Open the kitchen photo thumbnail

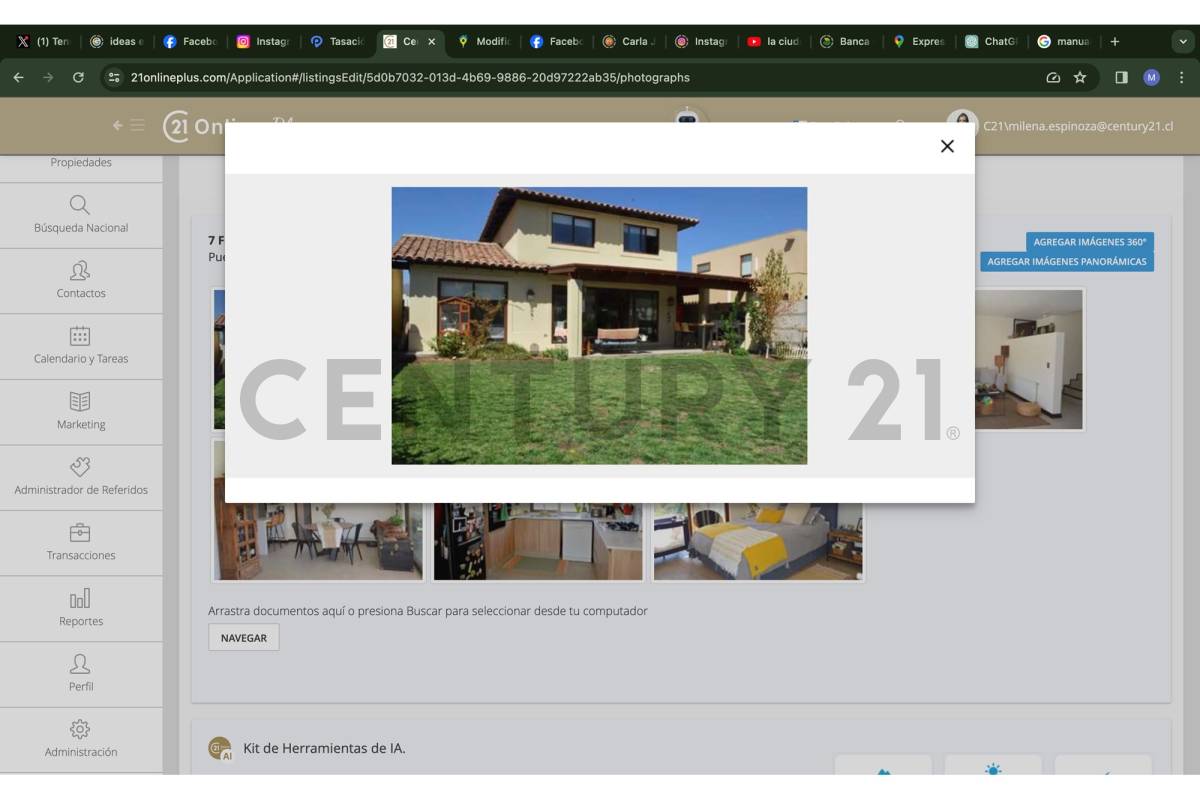[538, 540]
